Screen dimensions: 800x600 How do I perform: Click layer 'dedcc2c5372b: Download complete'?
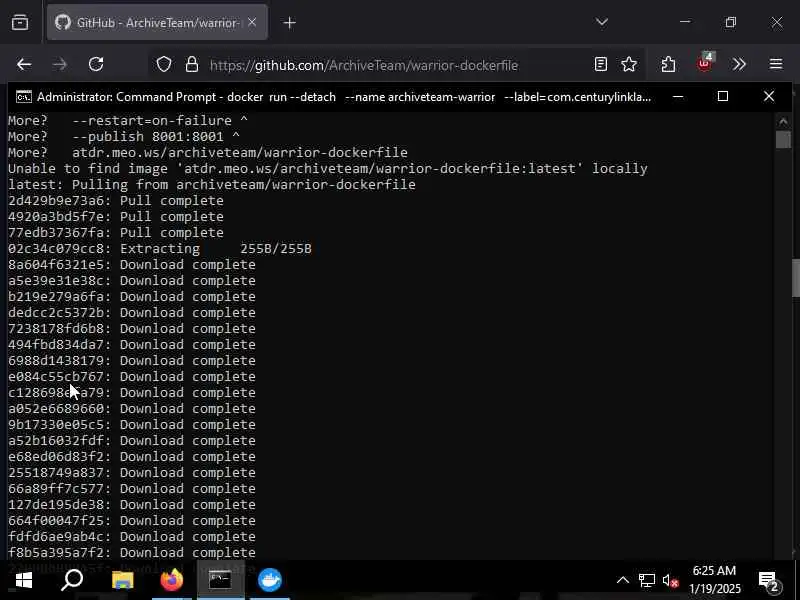(132, 312)
